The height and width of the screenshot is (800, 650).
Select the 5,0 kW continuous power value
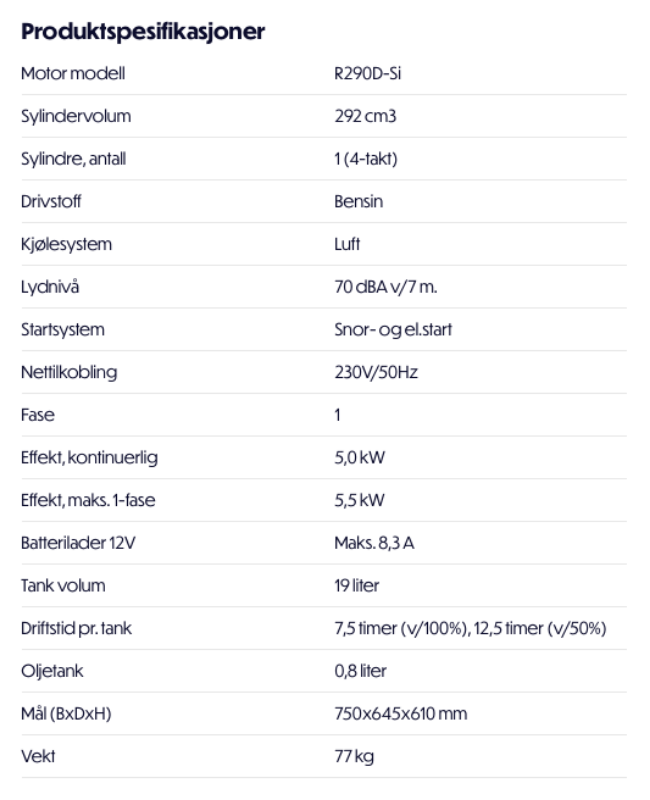(358, 457)
